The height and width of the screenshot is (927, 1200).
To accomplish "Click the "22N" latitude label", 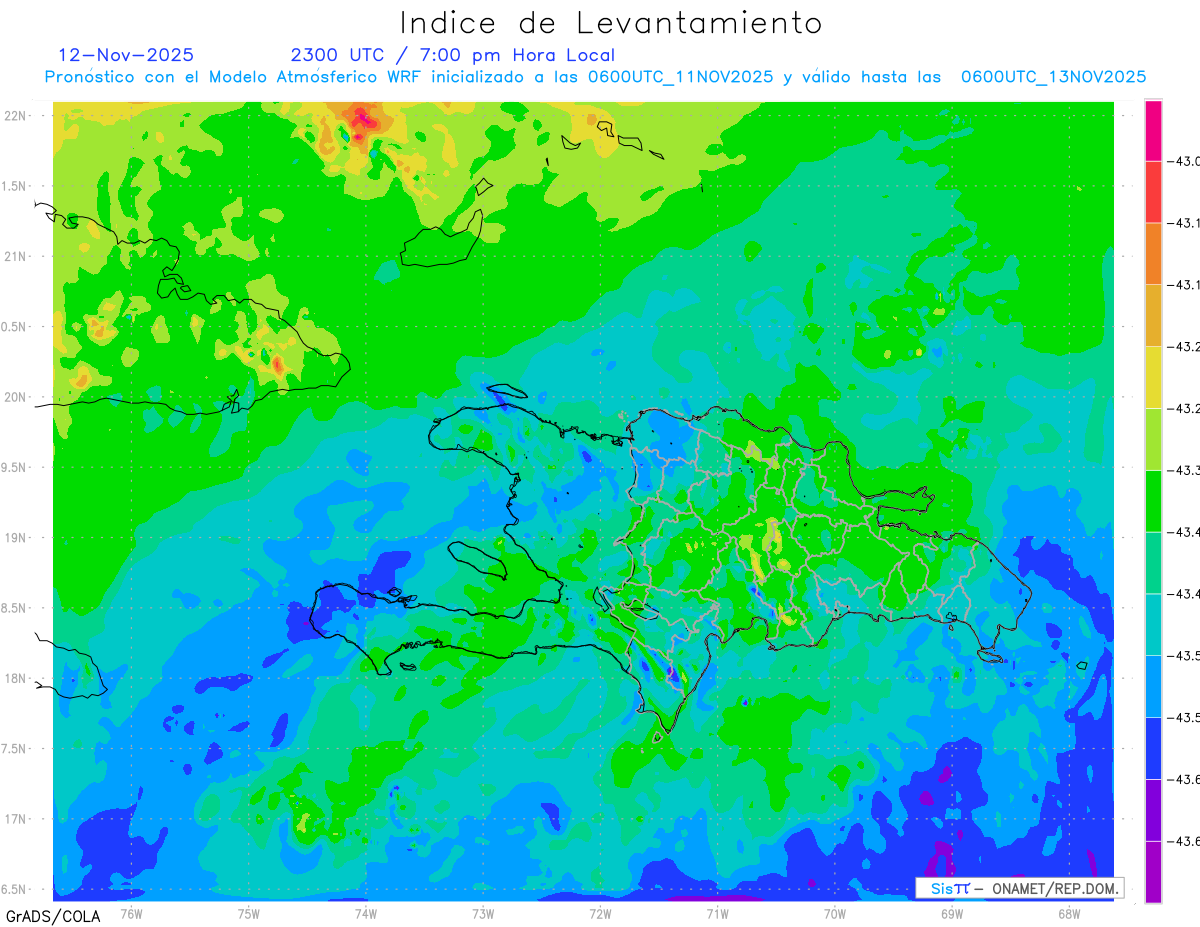I will 14,115.
